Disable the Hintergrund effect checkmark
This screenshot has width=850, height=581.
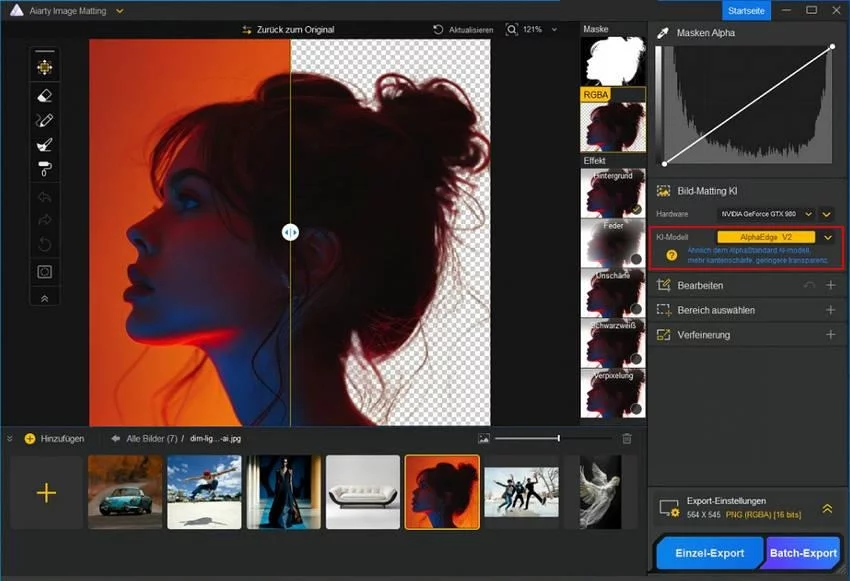[636, 209]
